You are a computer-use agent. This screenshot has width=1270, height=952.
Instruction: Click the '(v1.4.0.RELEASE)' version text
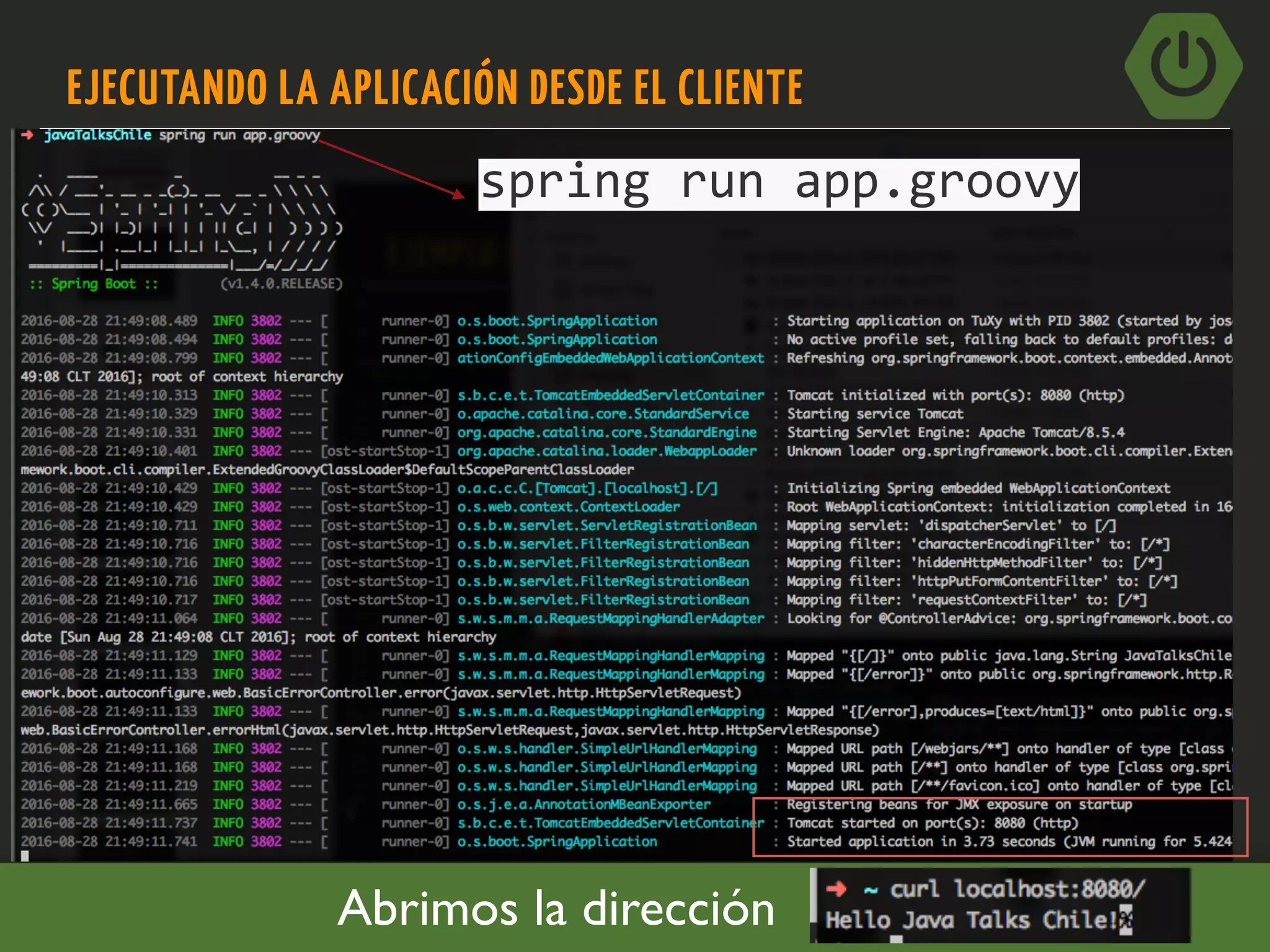point(282,284)
